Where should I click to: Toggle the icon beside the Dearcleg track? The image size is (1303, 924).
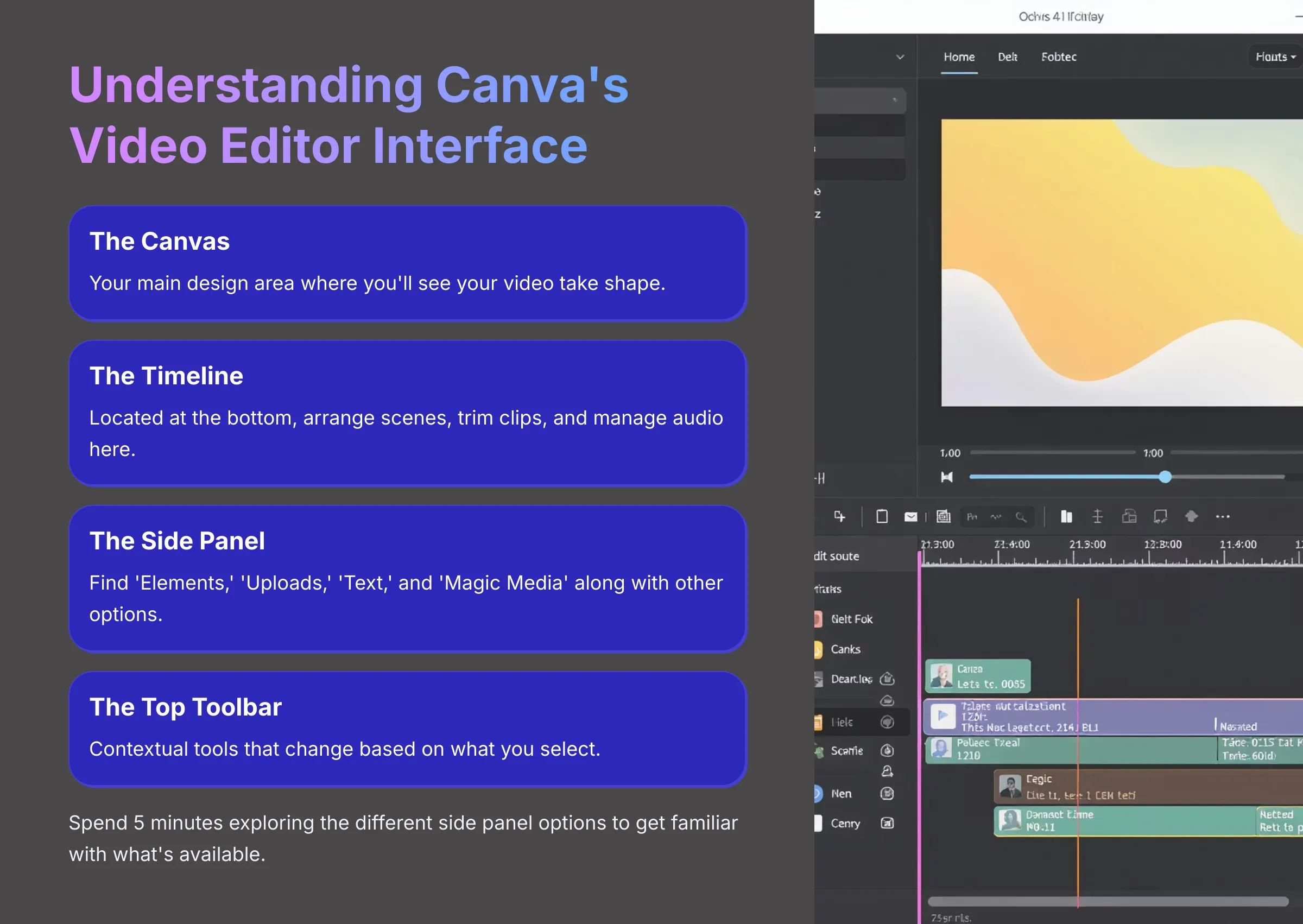click(887, 678)
